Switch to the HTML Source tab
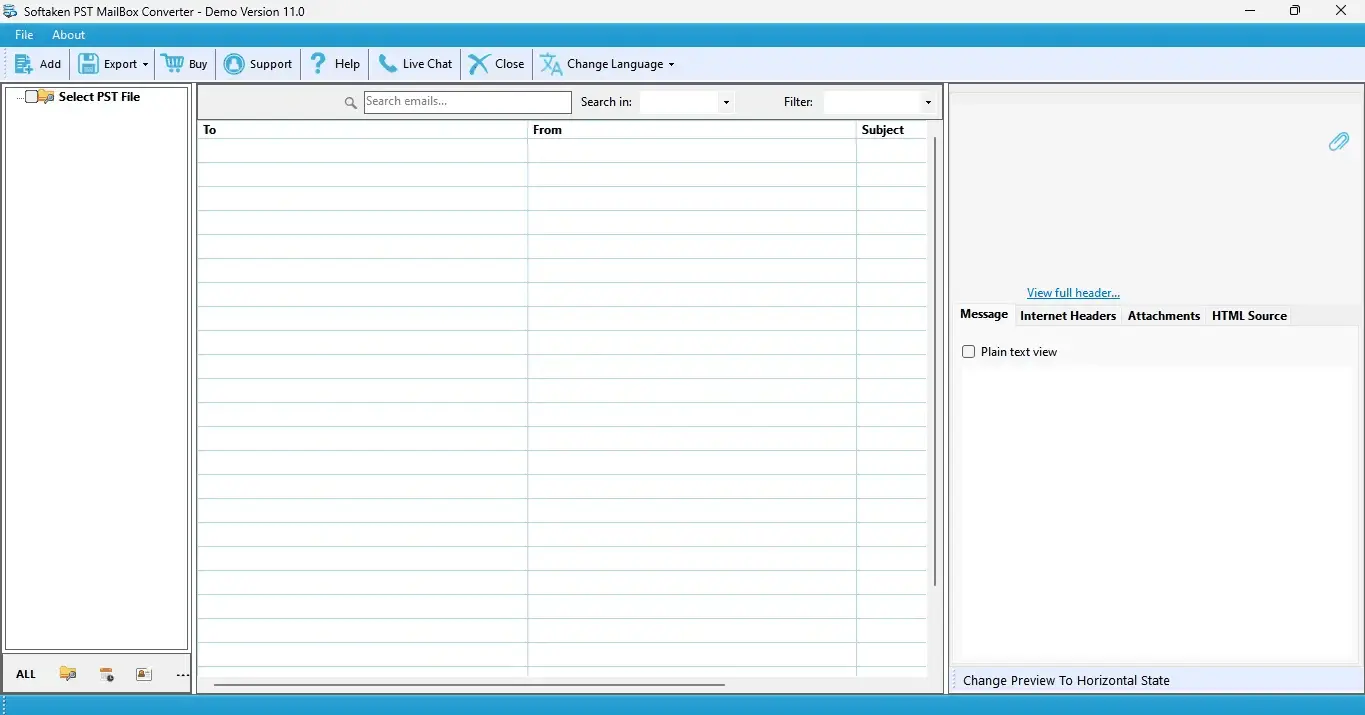1365x715 pixels. tap(1249, 316)
